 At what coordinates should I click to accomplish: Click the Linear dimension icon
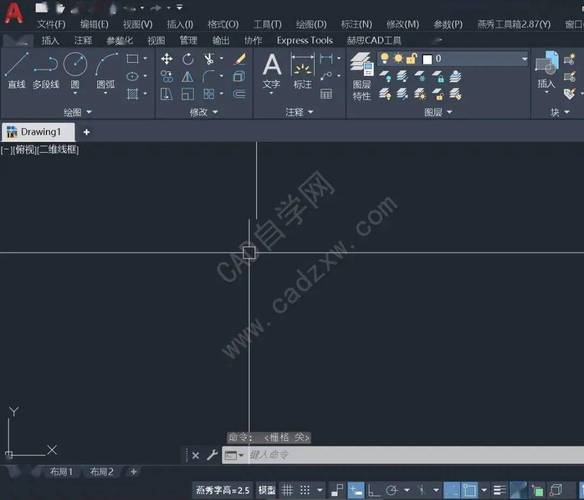(x=326, y=58)
